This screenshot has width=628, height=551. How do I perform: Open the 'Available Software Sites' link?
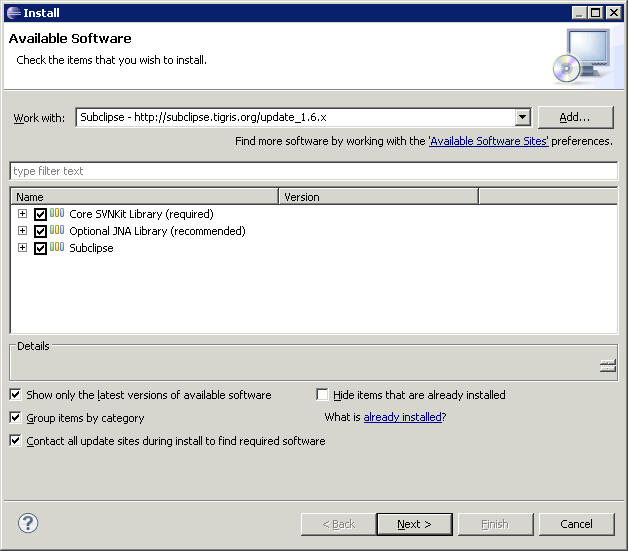pos(489,141)
